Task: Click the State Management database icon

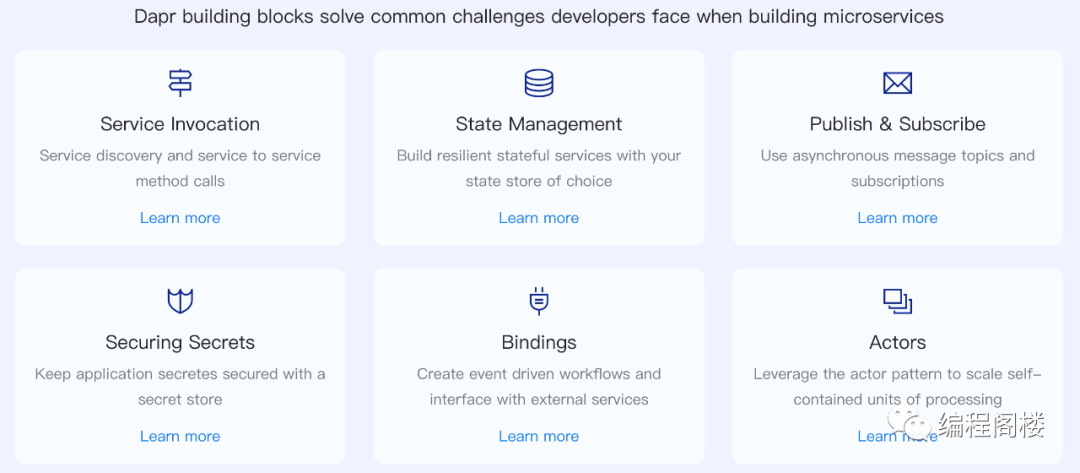Action: (539, 83)
